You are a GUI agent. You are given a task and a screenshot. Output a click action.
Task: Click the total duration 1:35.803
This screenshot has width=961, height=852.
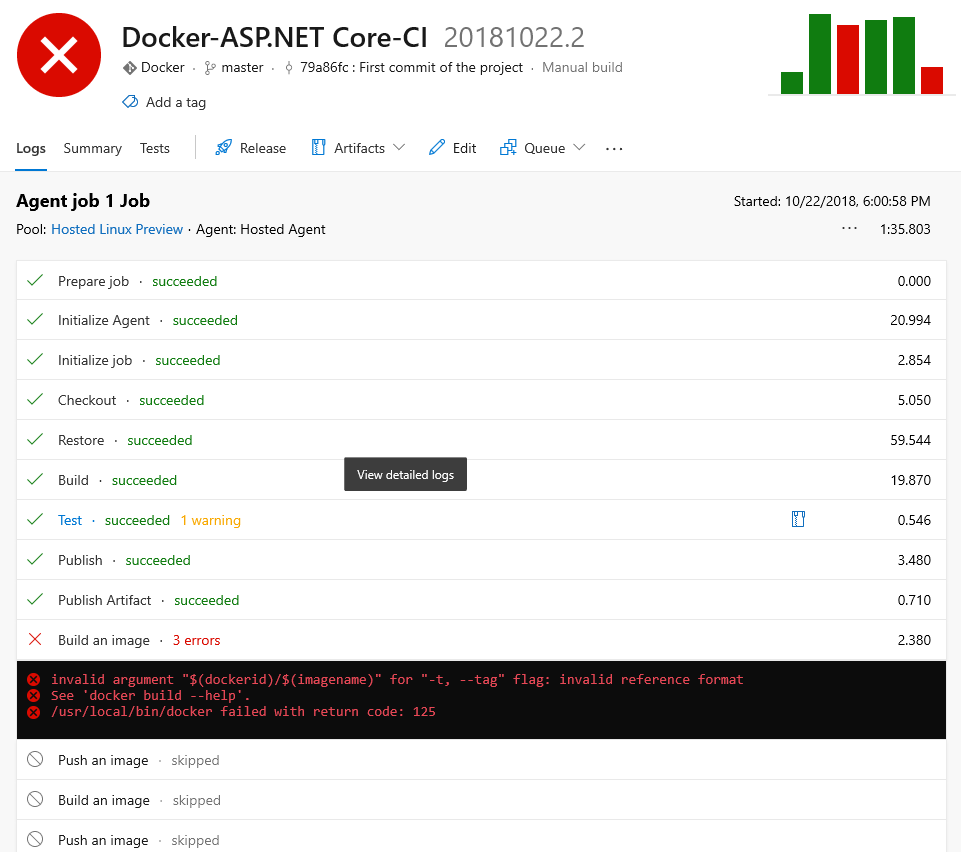point(905,229)
